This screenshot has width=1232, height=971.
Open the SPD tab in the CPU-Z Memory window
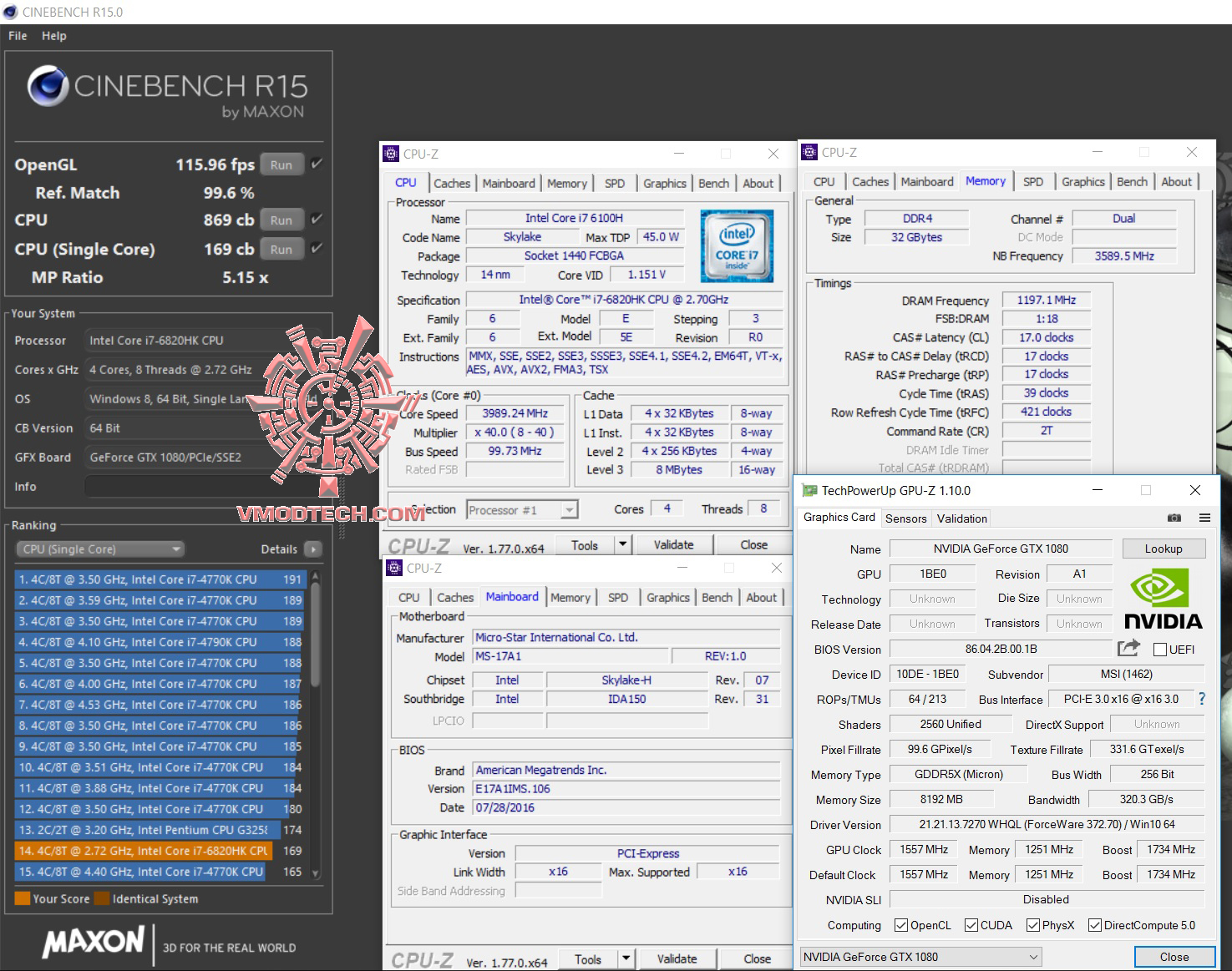point(1033,182)
